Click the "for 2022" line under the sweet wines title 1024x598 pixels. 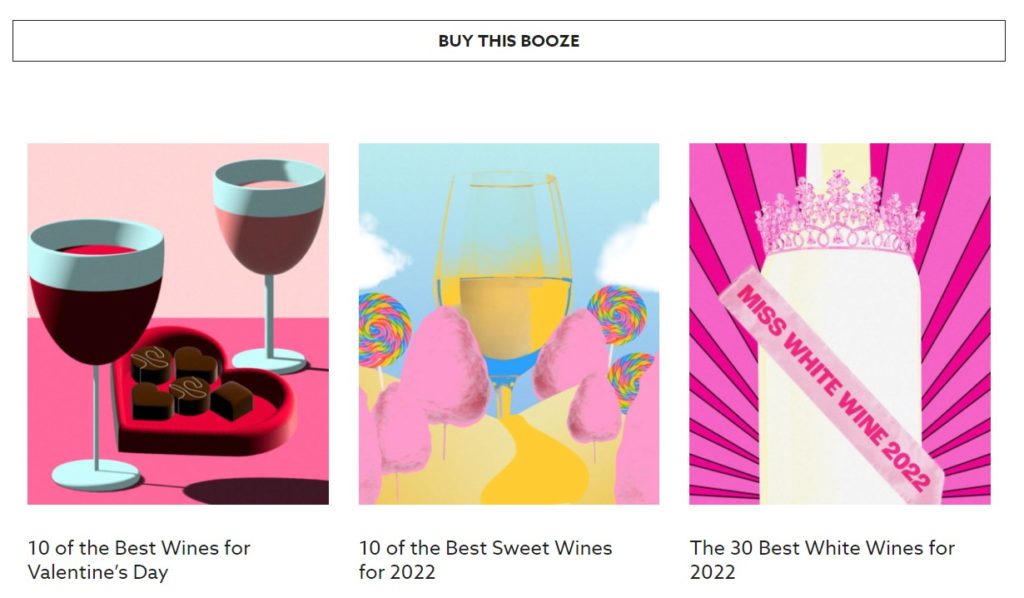396,572
